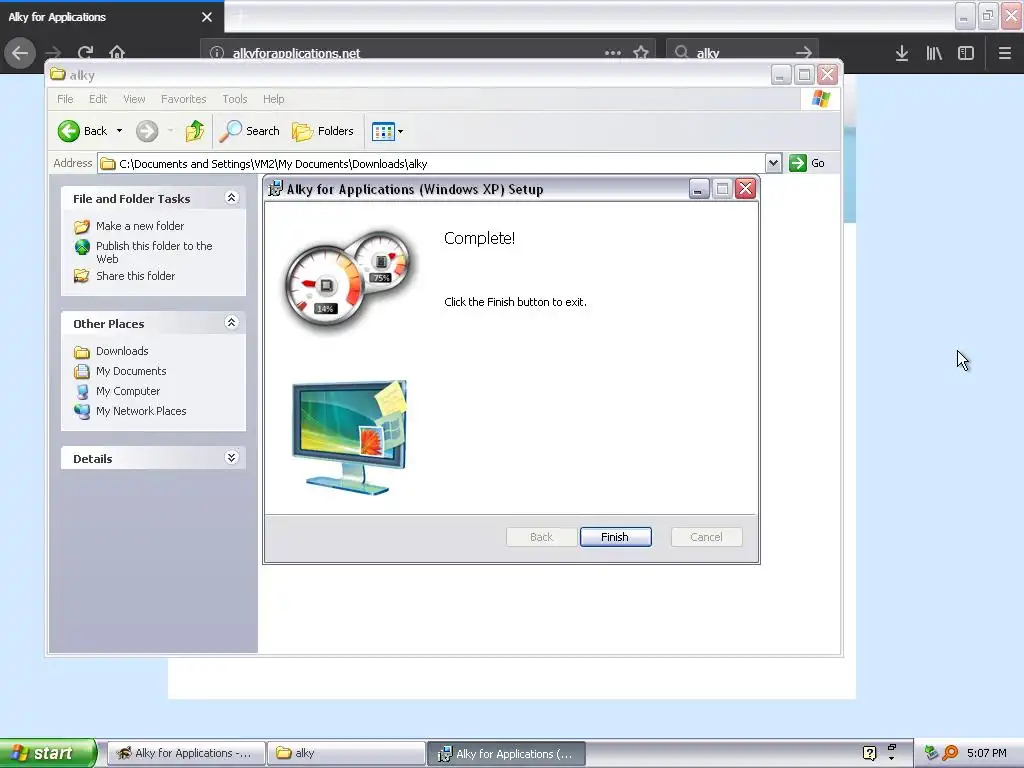Click the search go arrow in browser
1024x768 pixels.
[804, 53]
